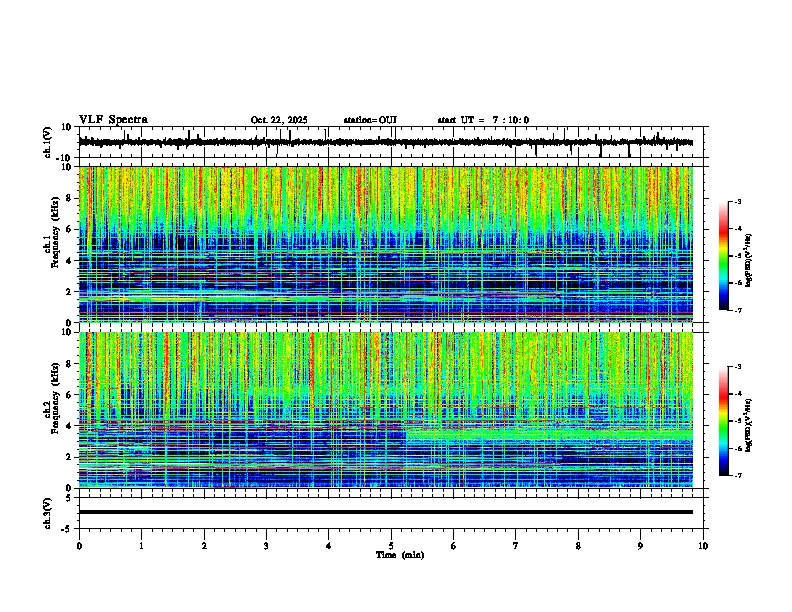
Task: Select the date "Oct. 22, 2025"
Action: (279, 120)
